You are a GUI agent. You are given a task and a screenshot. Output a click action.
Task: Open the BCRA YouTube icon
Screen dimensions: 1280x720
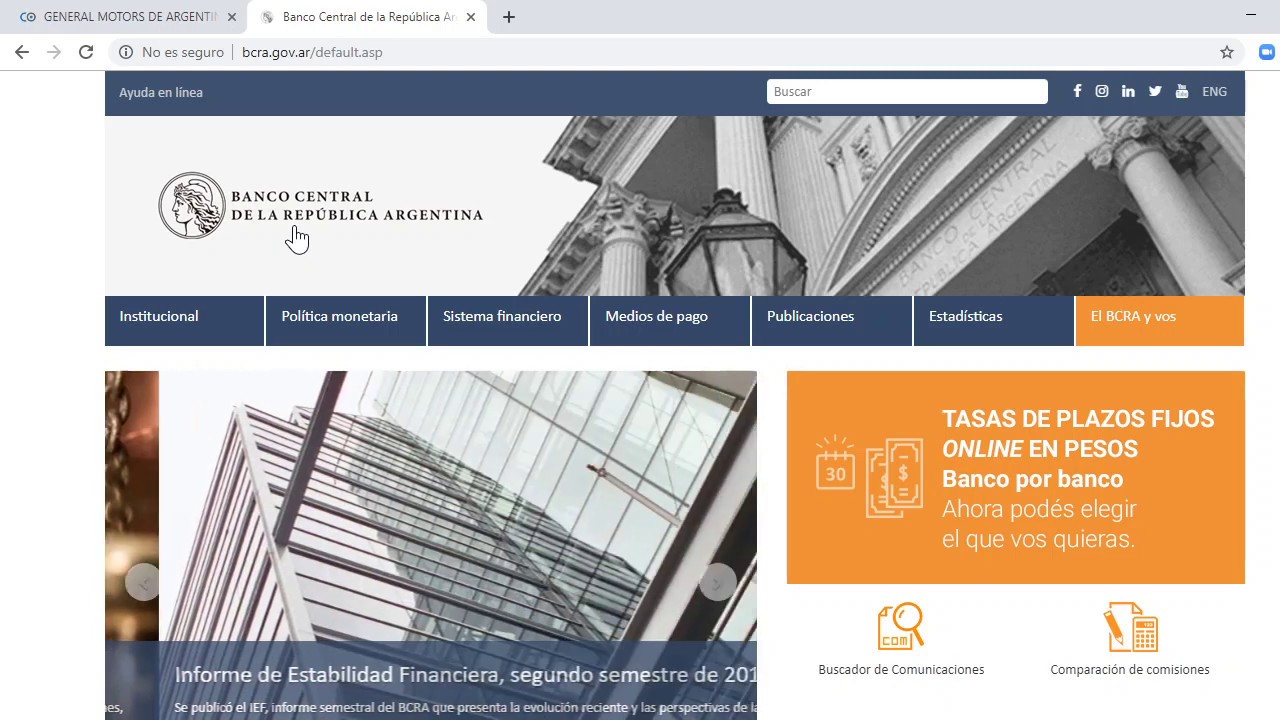click(x=1182, y=91)
